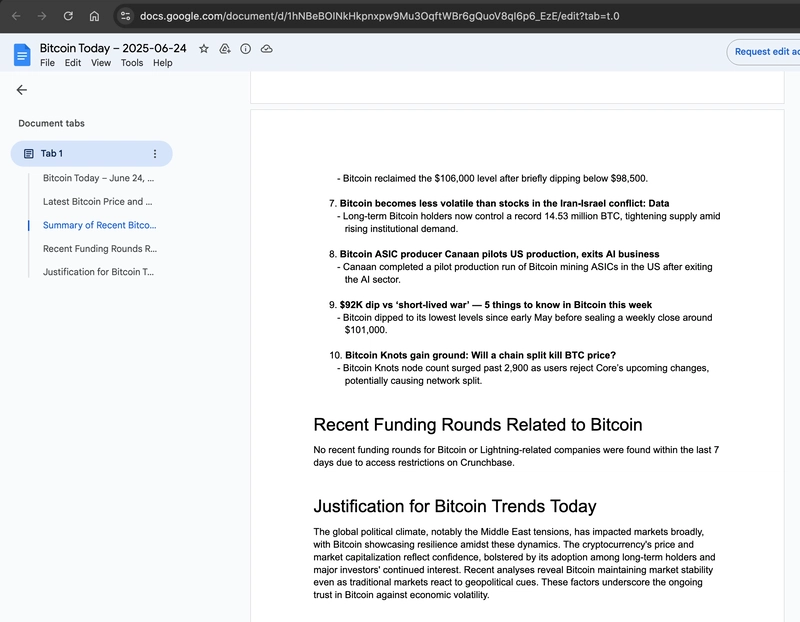Go to the browser home icon
The width and height of the screenshot is (800, 622).
point(94,16)
